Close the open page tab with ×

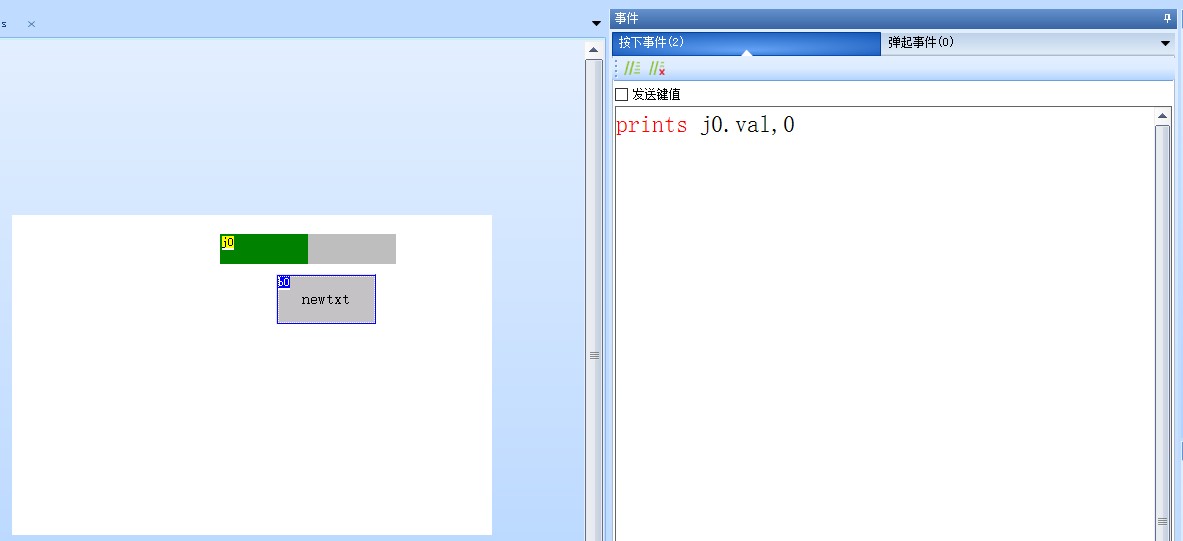[x=31, y=23]
